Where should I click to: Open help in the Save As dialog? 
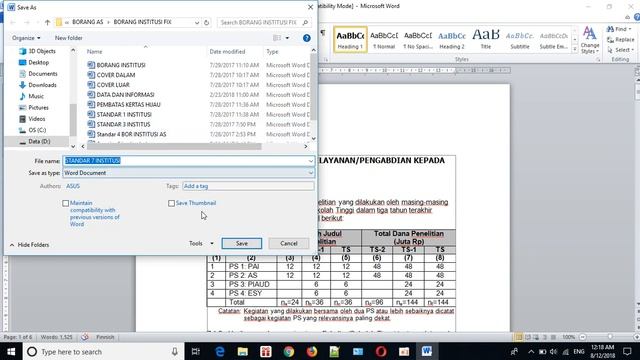coord(307,38)
